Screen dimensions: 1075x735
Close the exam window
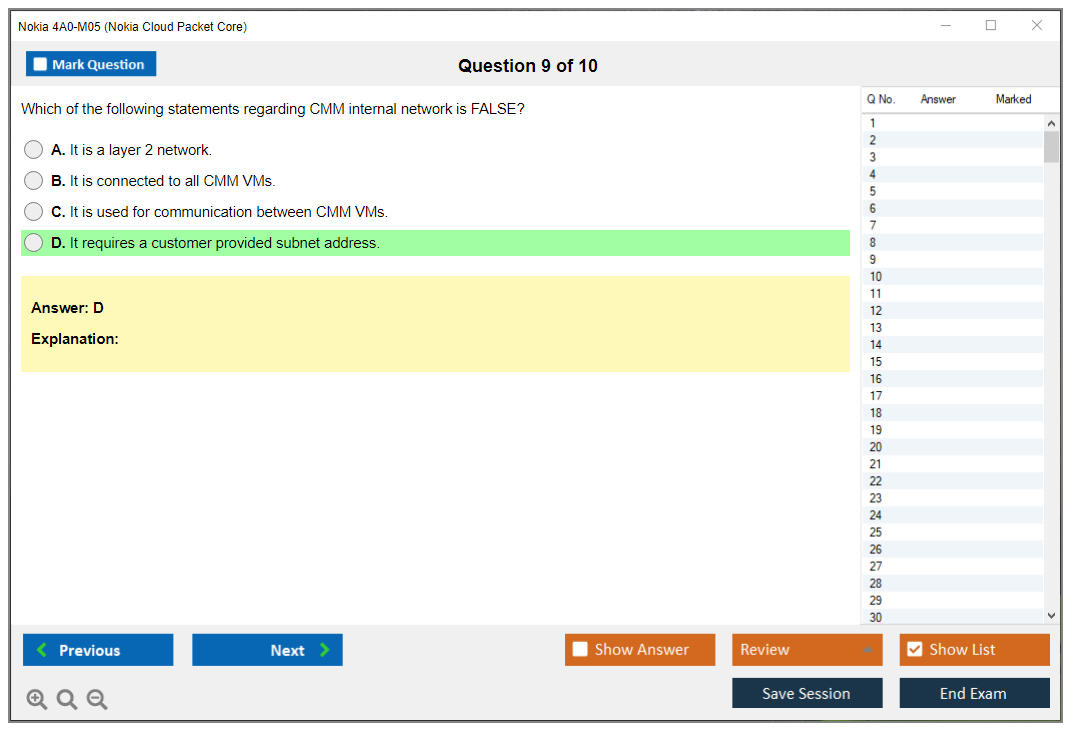(x=1037, y=26)
